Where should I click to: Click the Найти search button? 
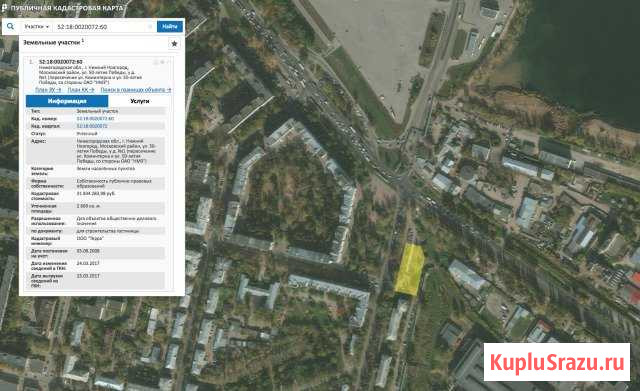pyautogui.click(x=170, y=27)
